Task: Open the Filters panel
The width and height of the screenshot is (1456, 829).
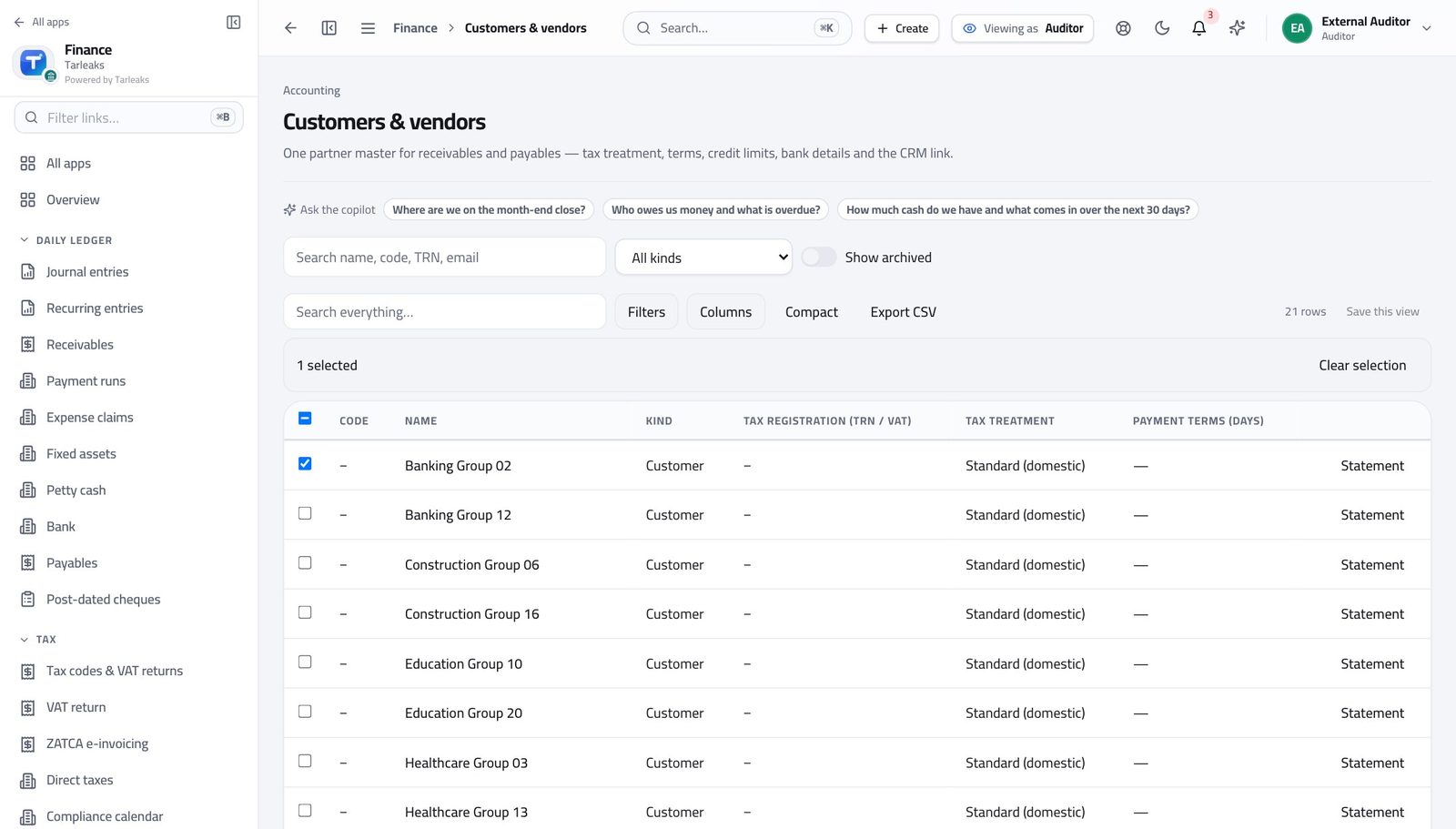Action: pos(646,312)
